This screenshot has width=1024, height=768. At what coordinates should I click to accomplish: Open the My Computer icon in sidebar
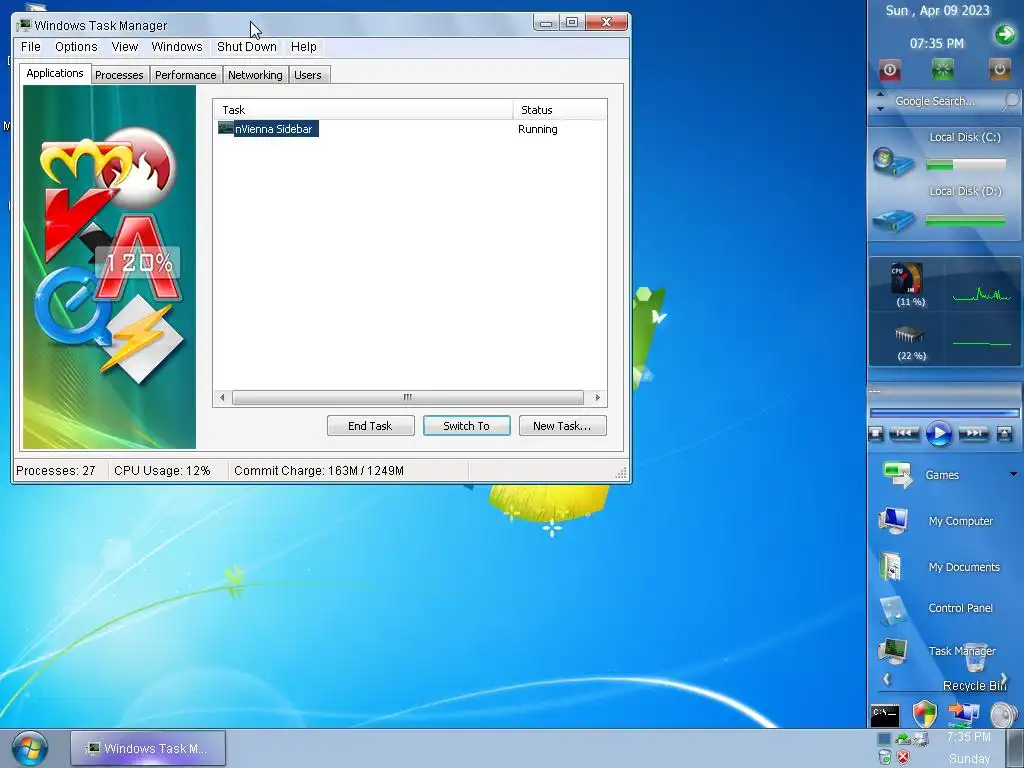coord(893,520)
